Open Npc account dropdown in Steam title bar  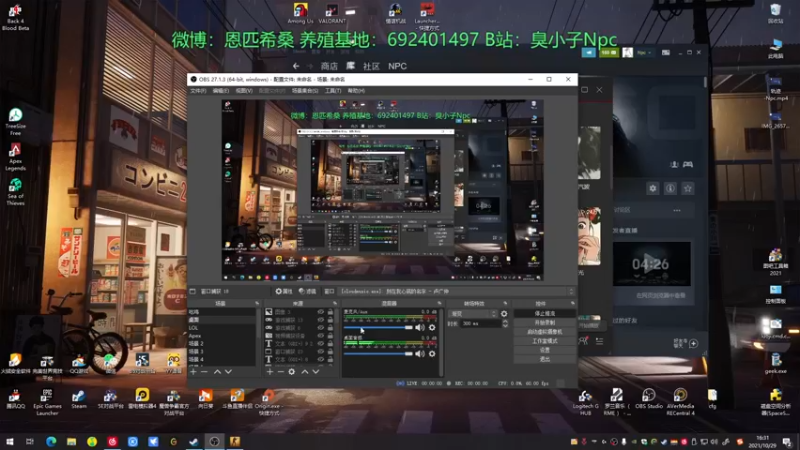tap(644, 53)
